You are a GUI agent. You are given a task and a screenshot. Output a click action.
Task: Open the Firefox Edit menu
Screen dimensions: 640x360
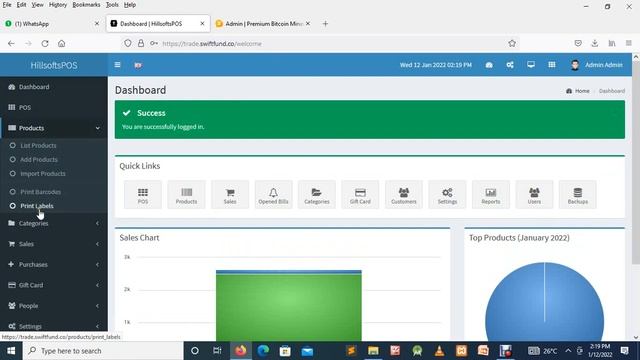click(x=21, y=5)
